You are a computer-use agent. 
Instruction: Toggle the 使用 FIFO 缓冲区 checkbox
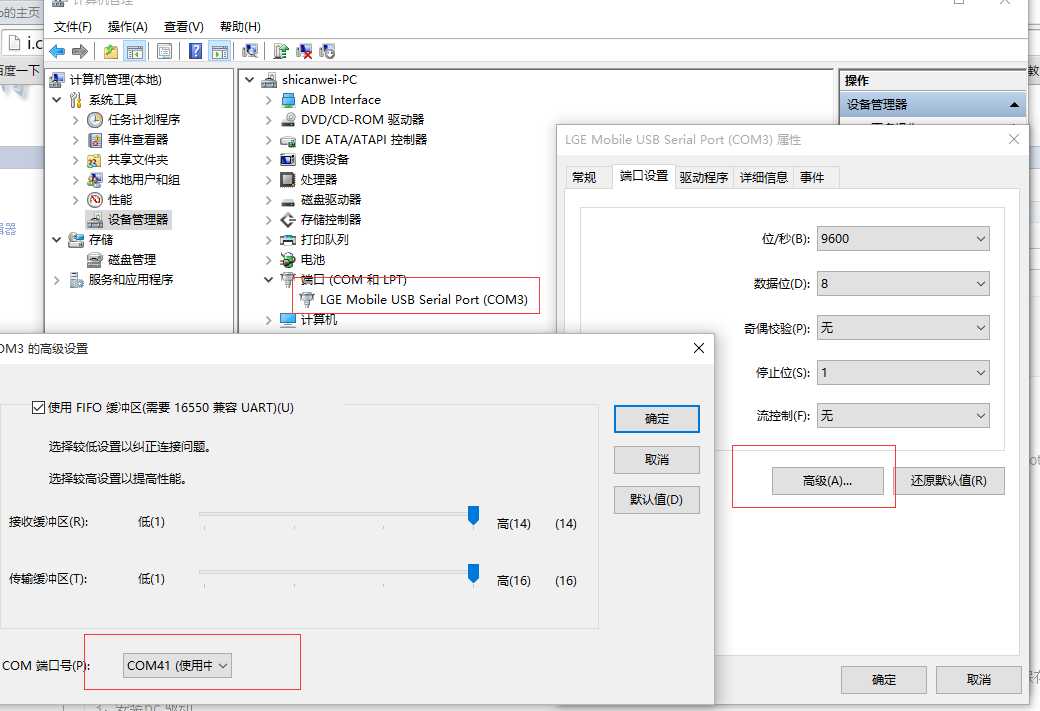(38, 407)
